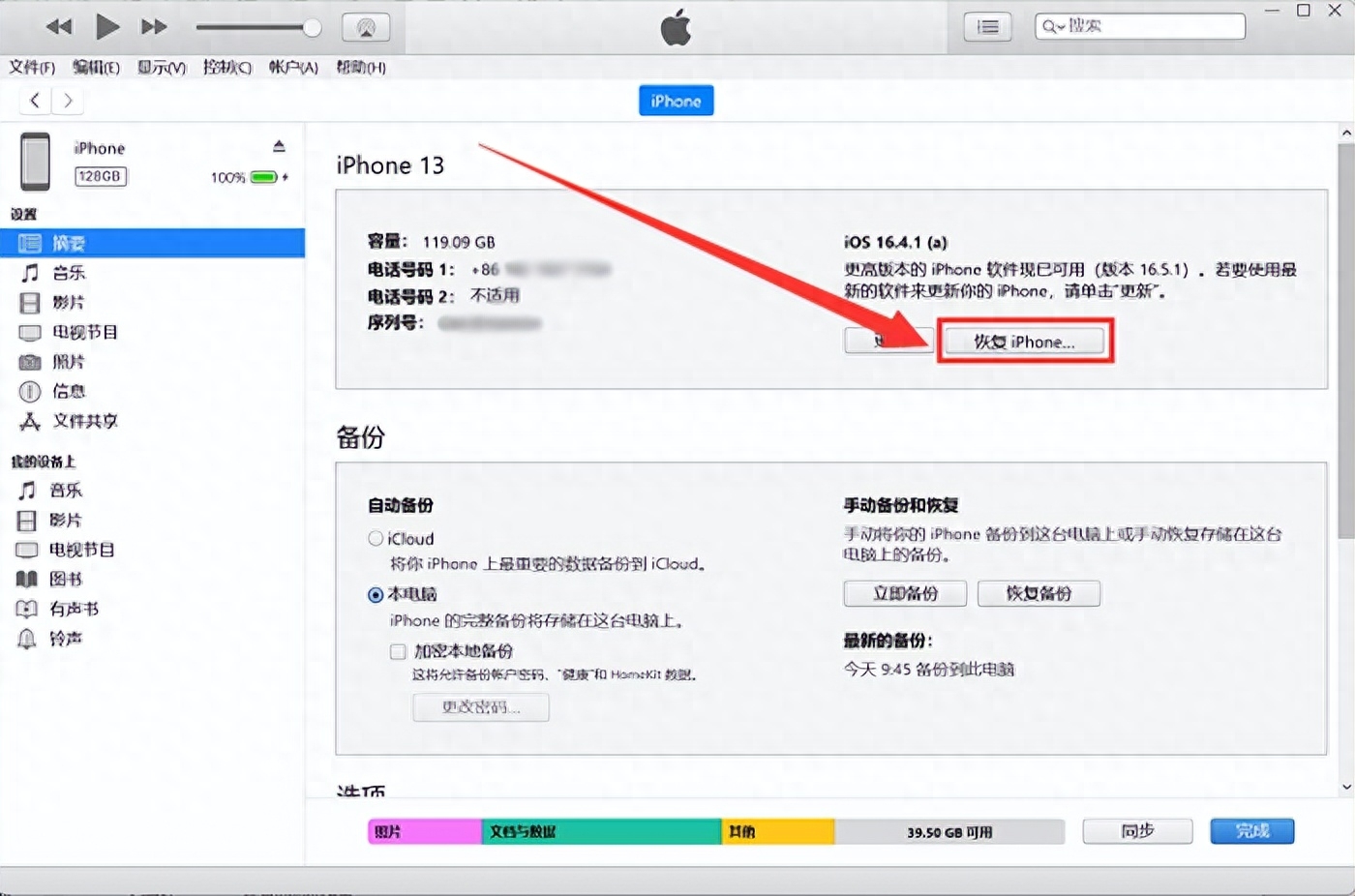
Task: Click the iPhone 13 heading
Action: (390, 165)
